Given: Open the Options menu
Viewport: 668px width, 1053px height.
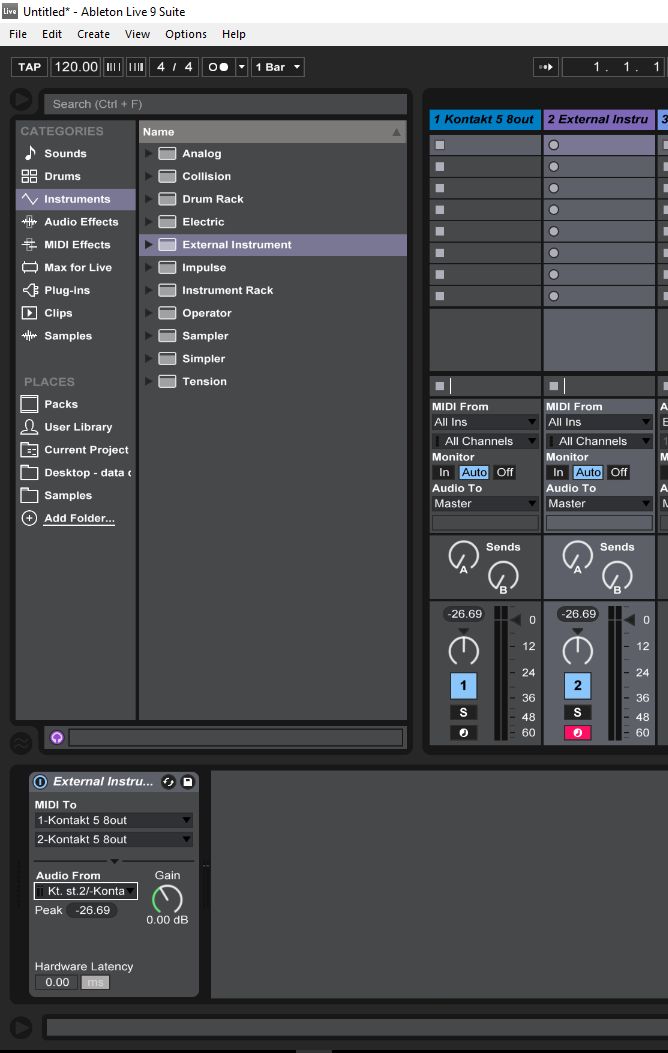Looking at the screenshot, I should 186,34.
